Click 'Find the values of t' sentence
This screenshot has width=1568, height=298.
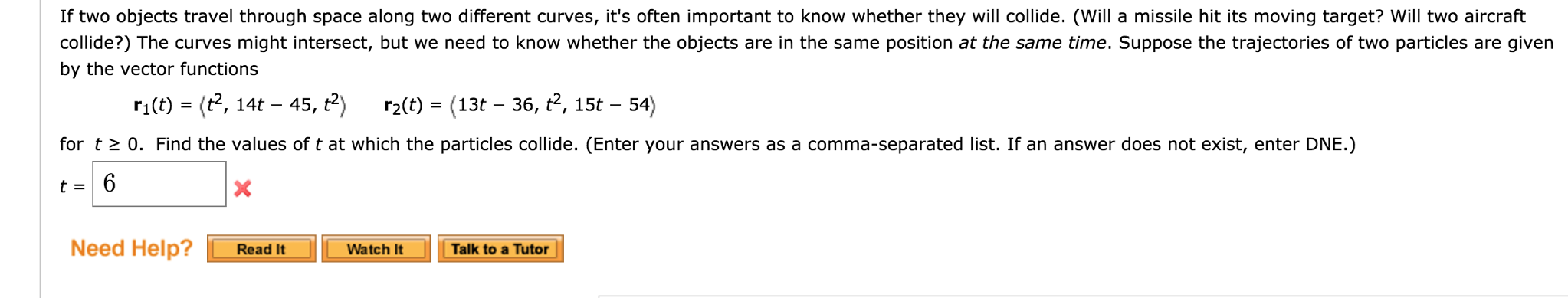click(238, 144)
